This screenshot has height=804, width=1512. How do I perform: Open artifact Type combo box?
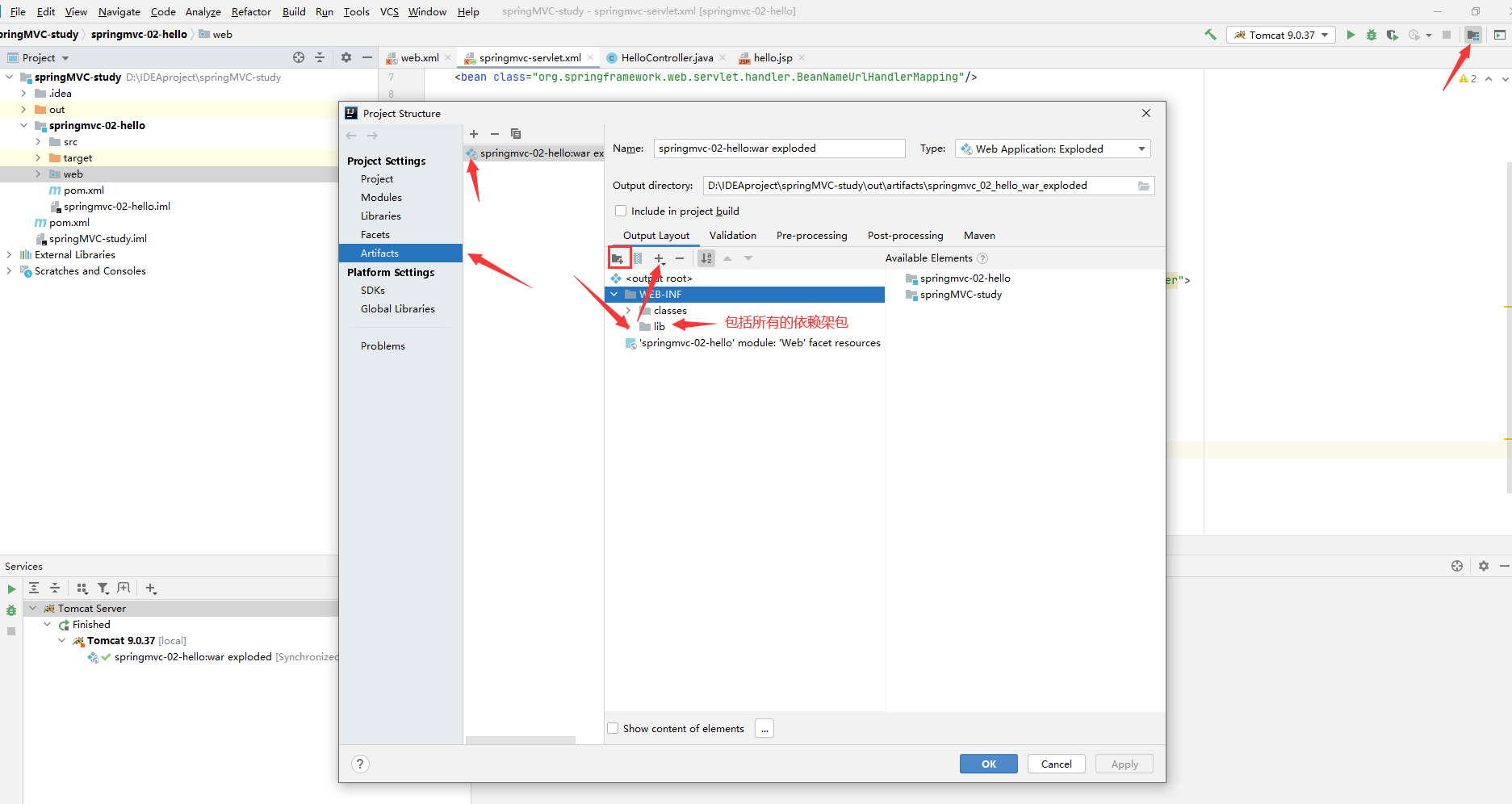pos(1053,149)
